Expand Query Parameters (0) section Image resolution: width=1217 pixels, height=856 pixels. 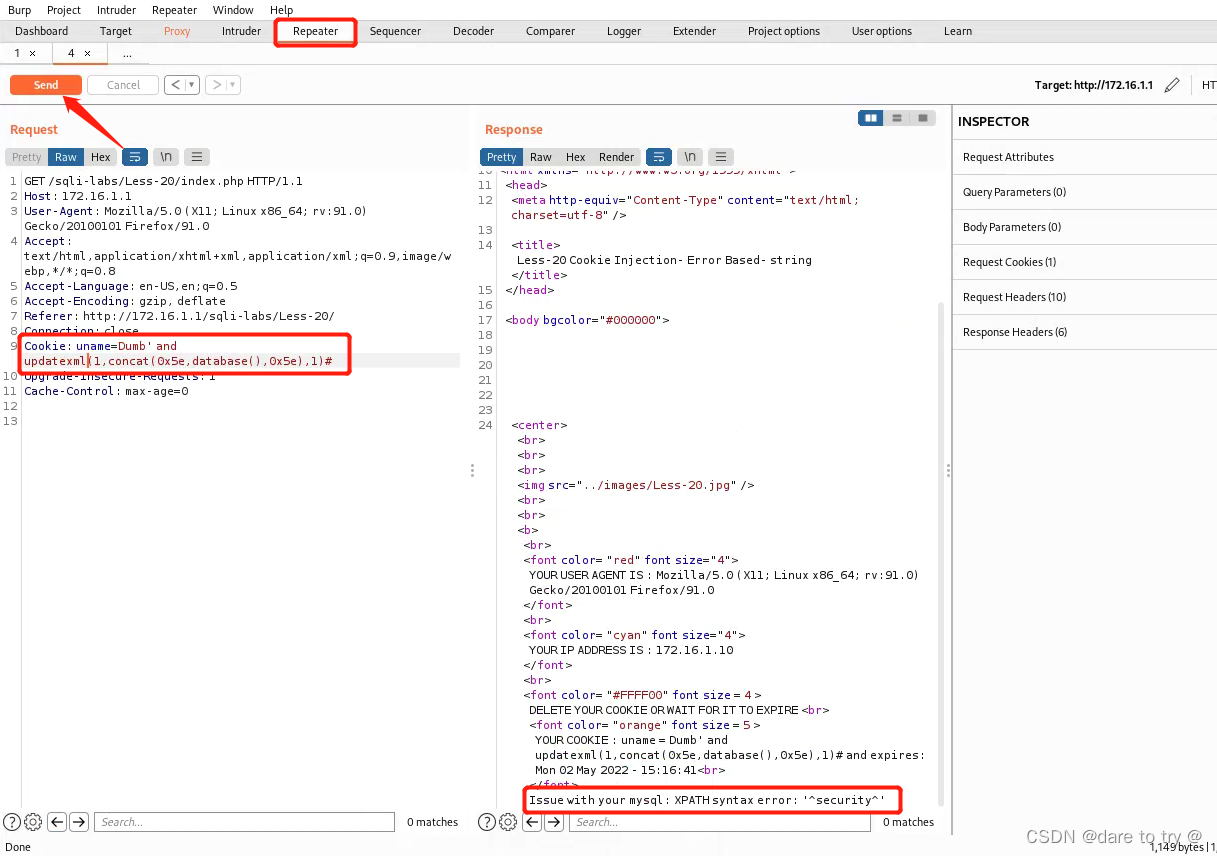1084,192
